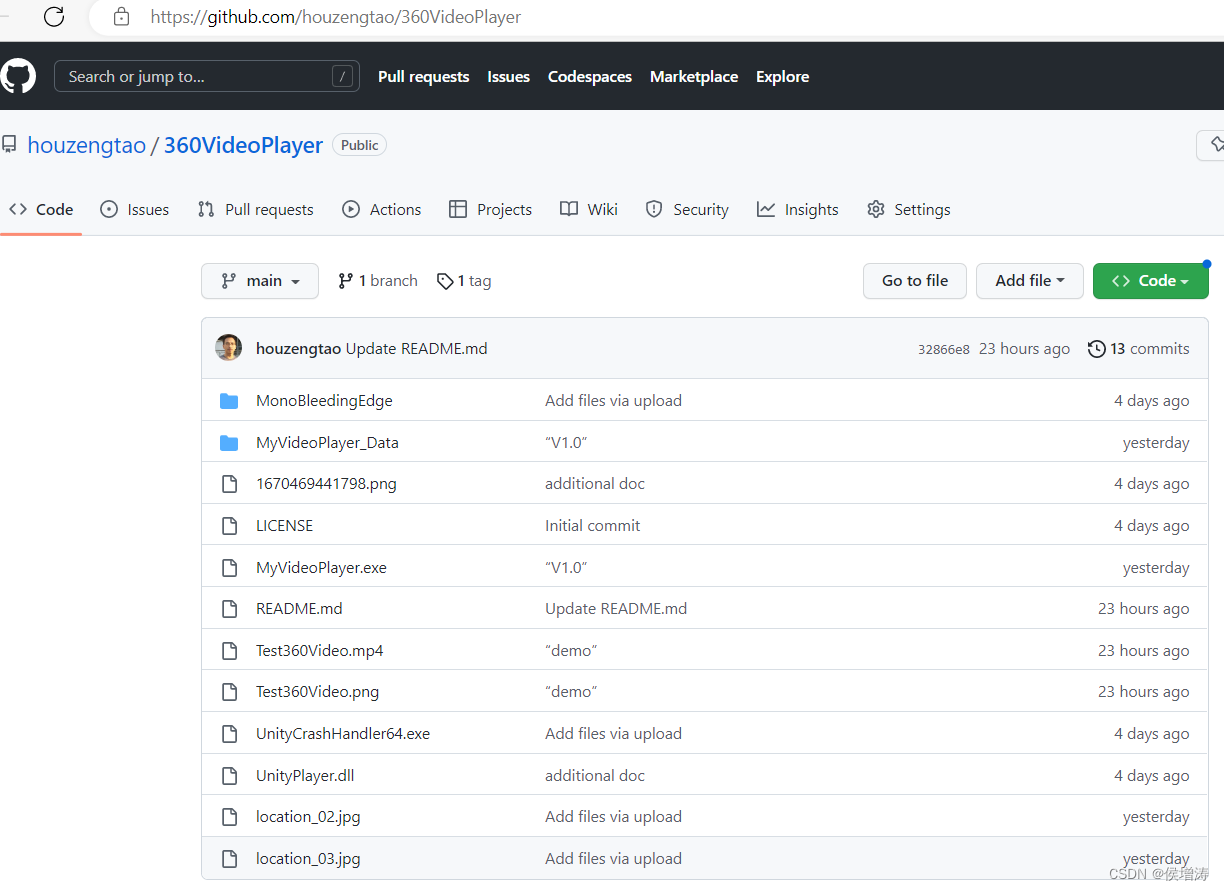Switch to the Code tab
Image resolution: width=1224 pixels, height=890 pixels.
(41, 209)
